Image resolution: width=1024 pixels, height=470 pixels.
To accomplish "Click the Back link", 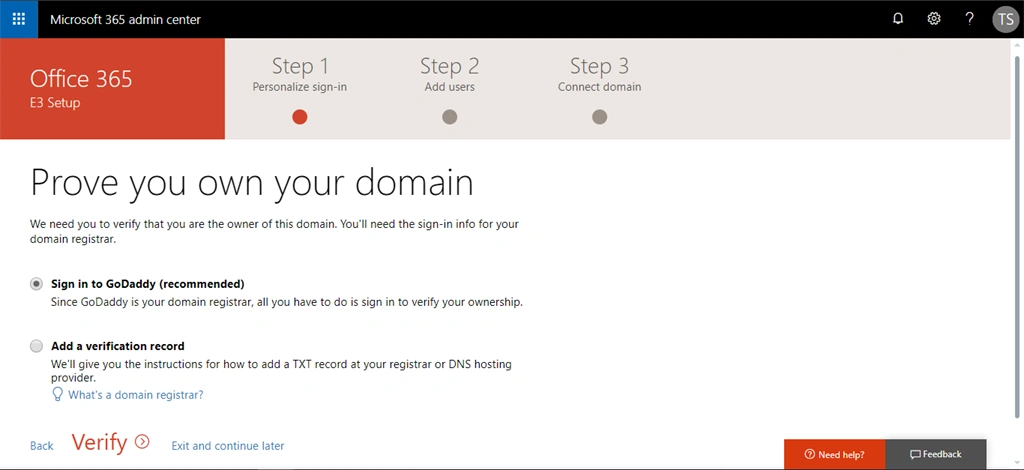I will coord(42,446).
